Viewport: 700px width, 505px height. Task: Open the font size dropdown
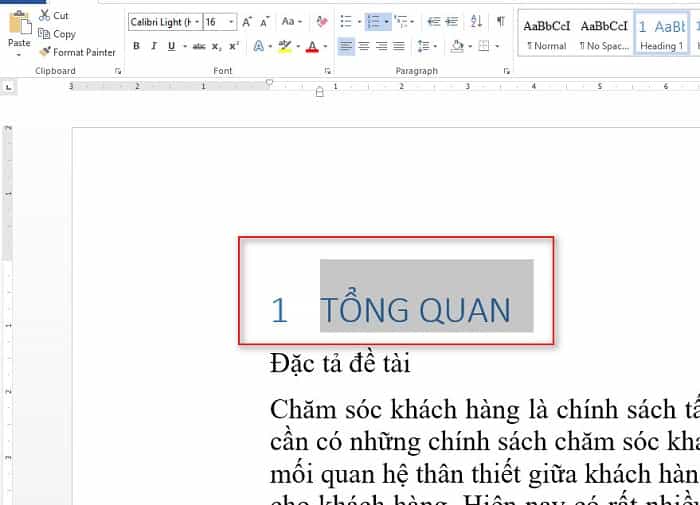coord(232,21)
